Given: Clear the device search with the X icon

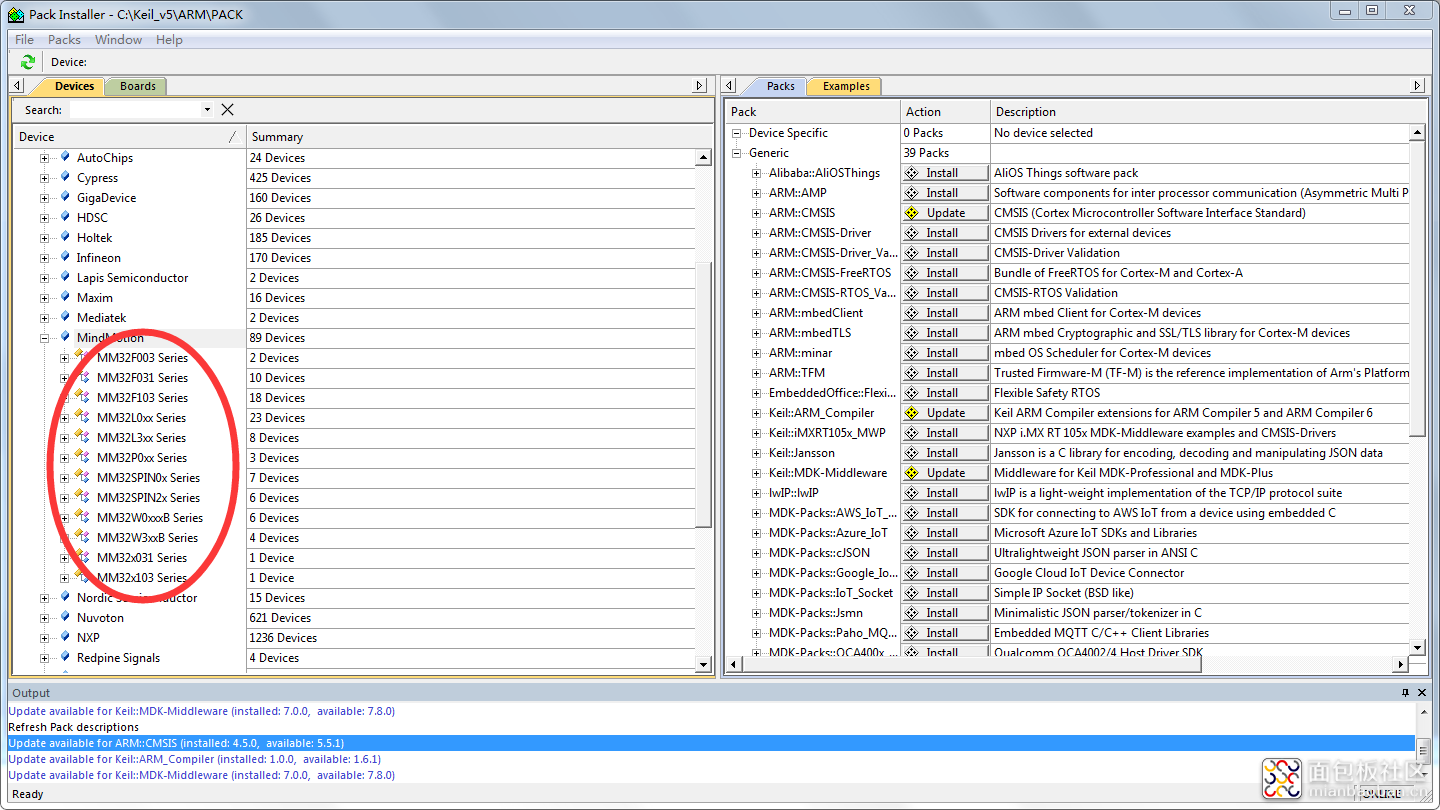Looking at the screenshot, I should click(x=228, y=110).
